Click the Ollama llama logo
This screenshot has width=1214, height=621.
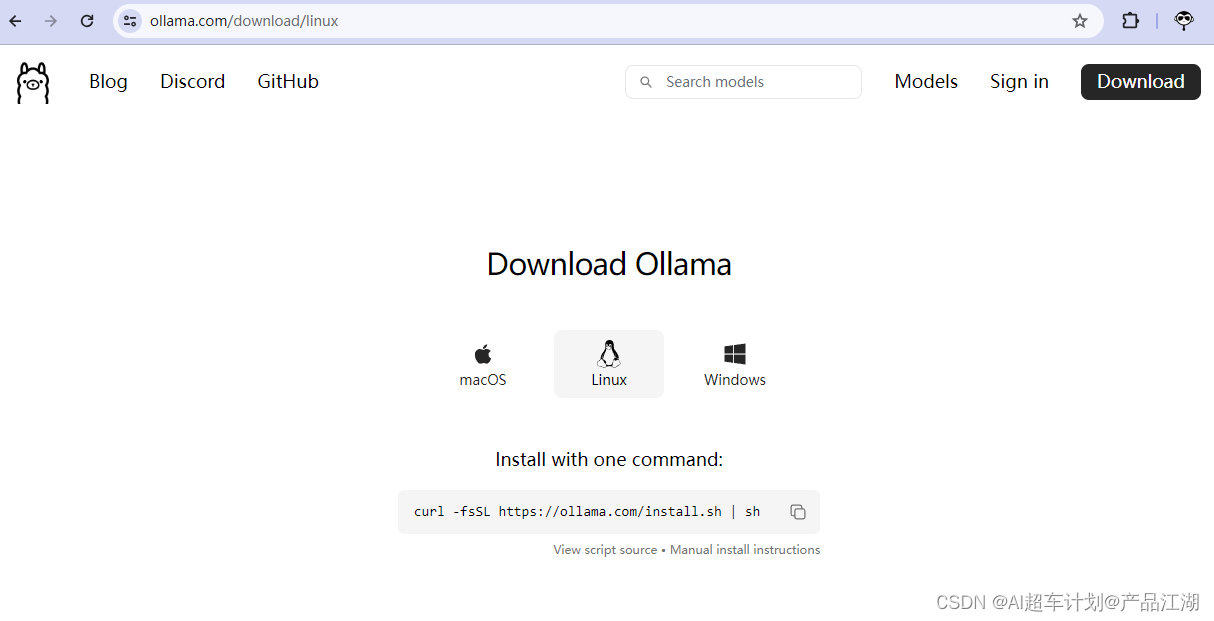click(x=33, y=83)
